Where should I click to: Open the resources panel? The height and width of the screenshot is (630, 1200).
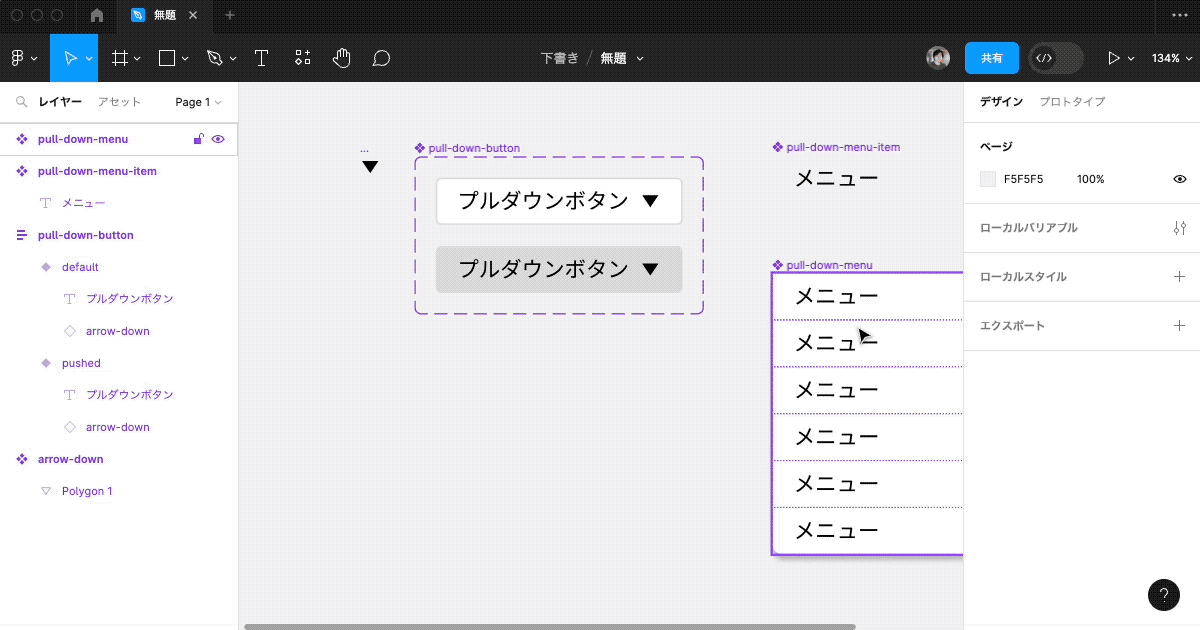(x=302, y=57)
